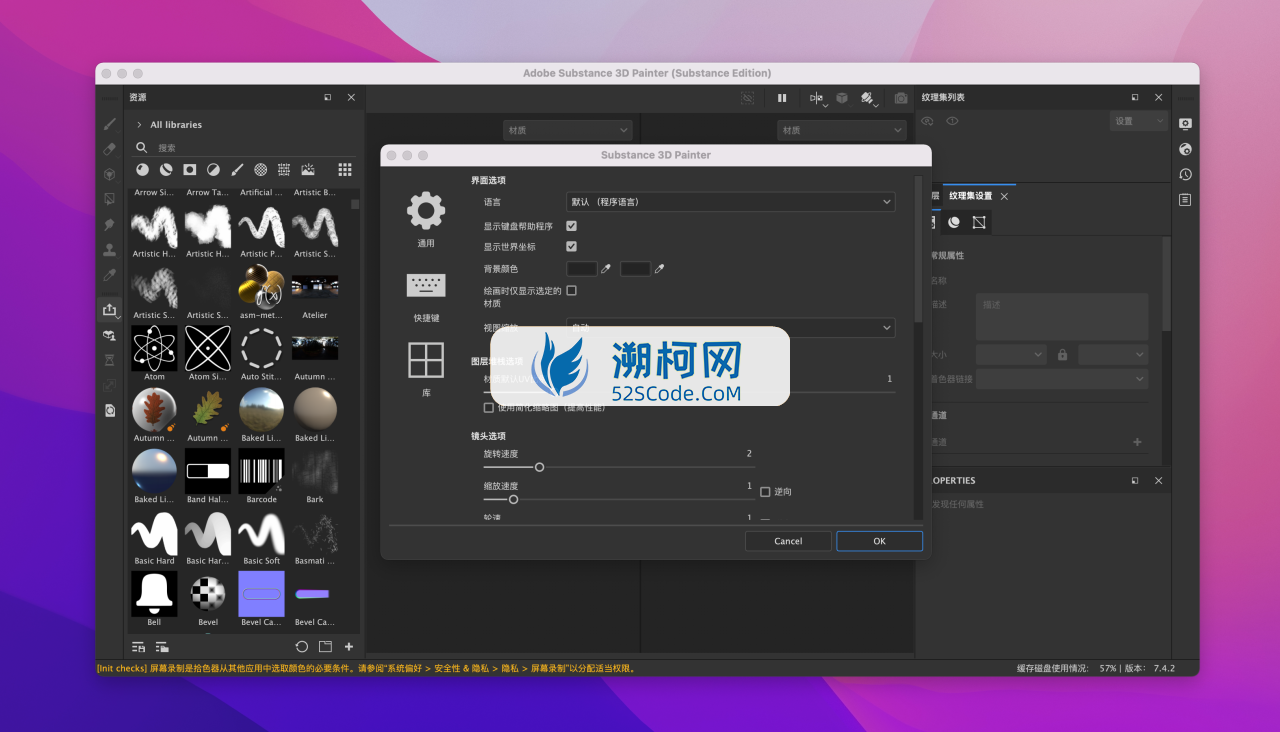1280x732 pixels.
Task: Select the Barcode asset thumbnail
Action: (262, 470)
